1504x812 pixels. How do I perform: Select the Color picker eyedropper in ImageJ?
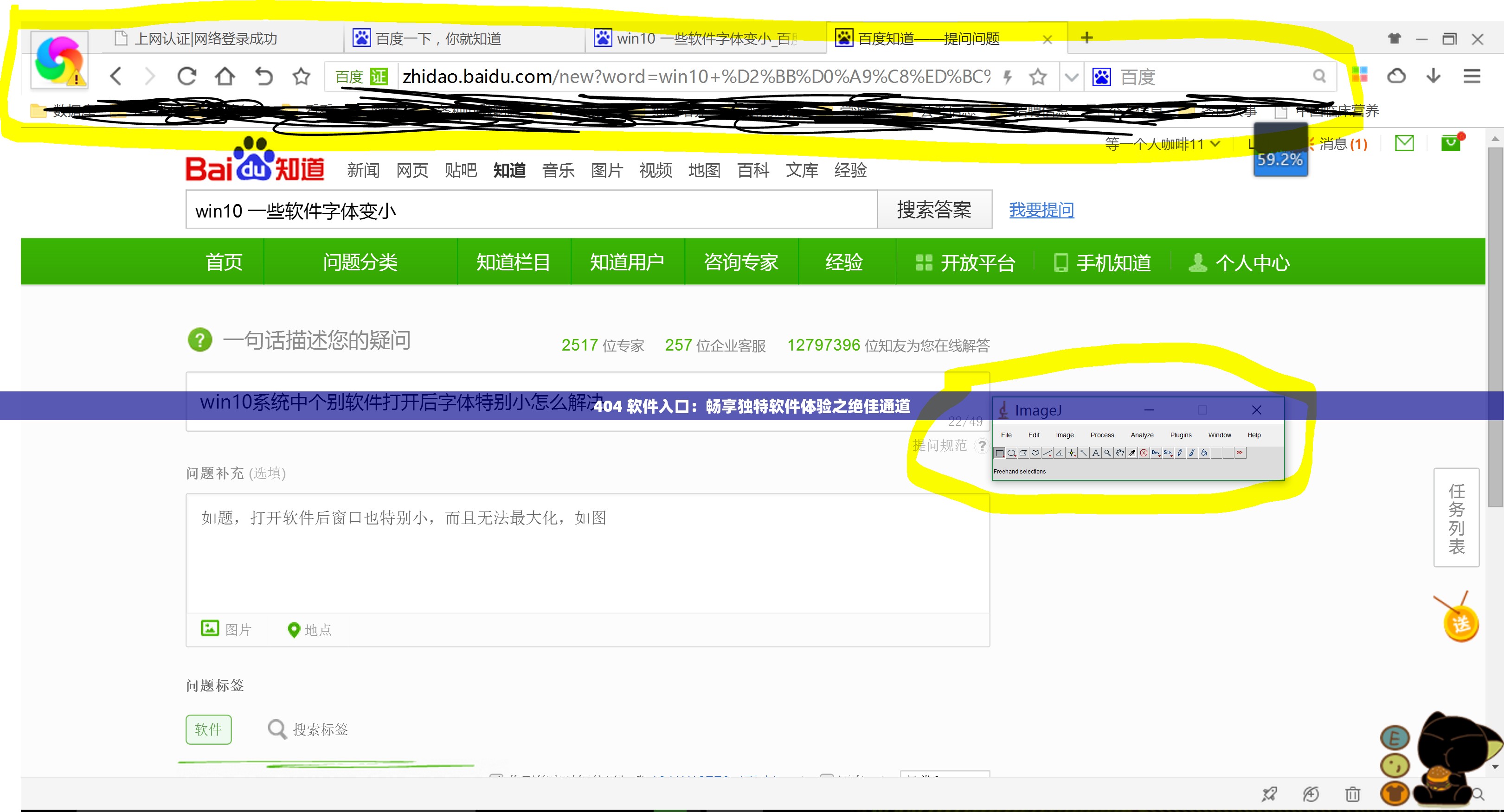click(x=1132, y=453)
